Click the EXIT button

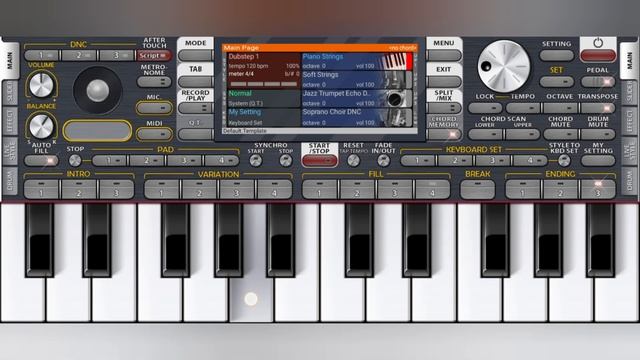point(444,82)
